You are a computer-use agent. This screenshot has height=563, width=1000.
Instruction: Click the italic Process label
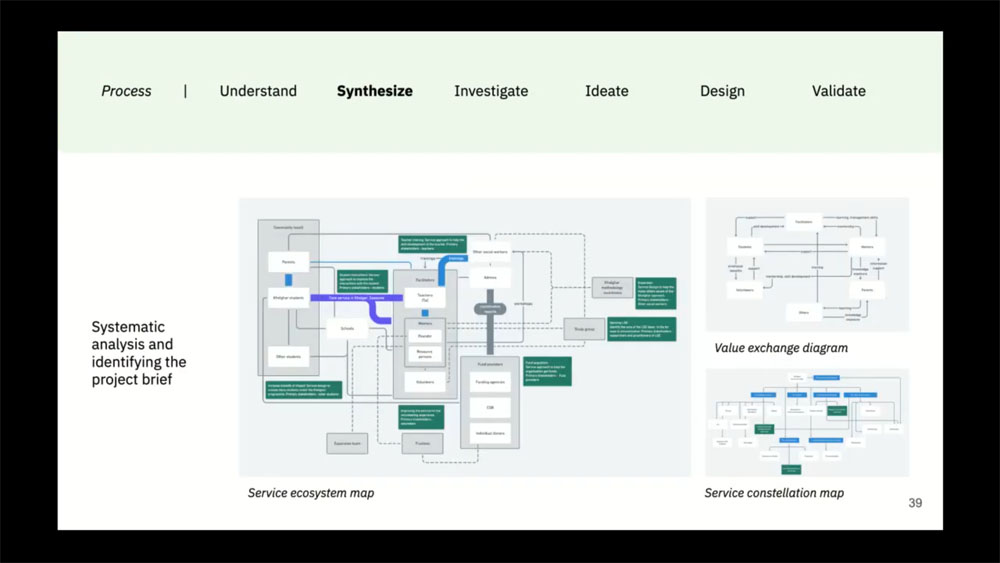pyautogui.click(x=126, y=91)
